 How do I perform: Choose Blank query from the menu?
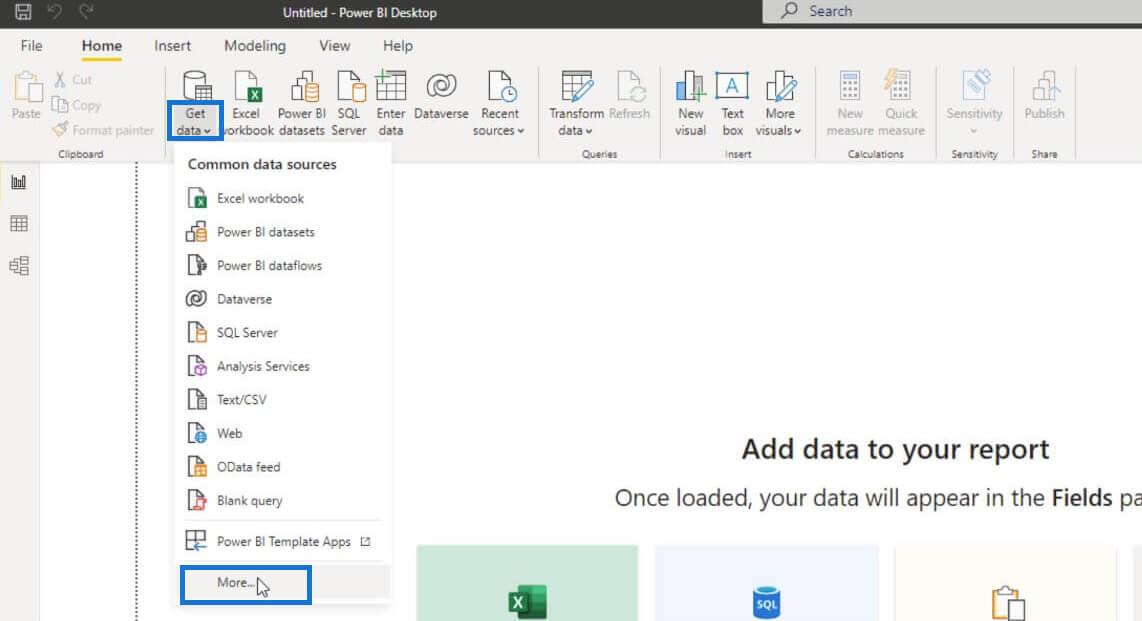[x=283, y=500]
